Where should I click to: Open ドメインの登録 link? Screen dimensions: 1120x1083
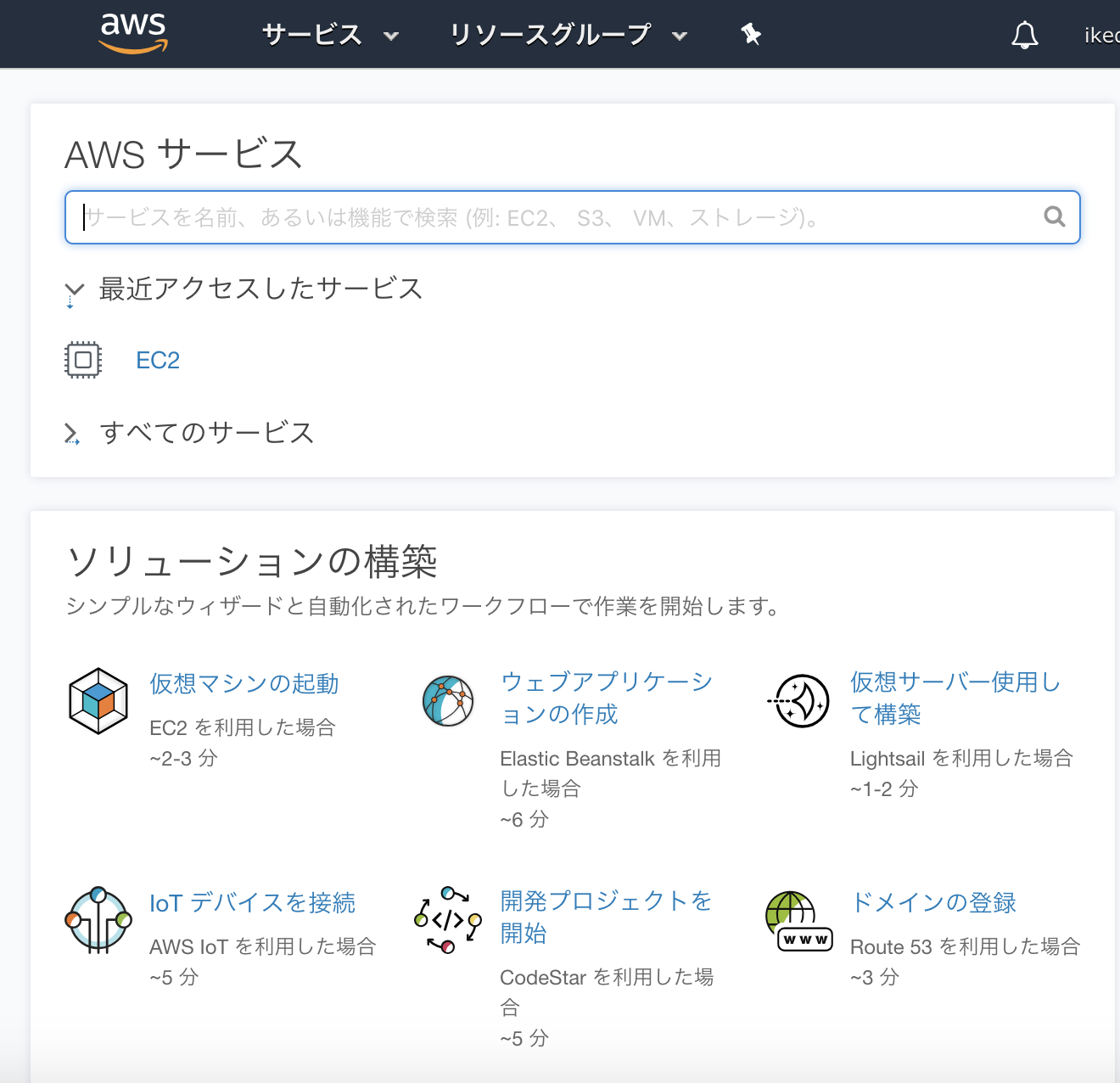click(x=933, y=902)
